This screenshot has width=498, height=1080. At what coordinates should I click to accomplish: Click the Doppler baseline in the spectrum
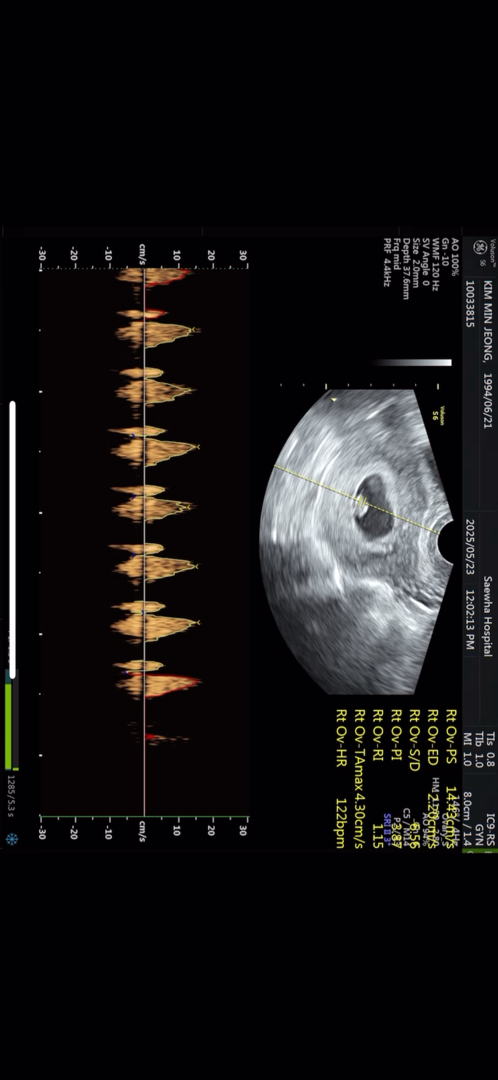pos(144,541)
